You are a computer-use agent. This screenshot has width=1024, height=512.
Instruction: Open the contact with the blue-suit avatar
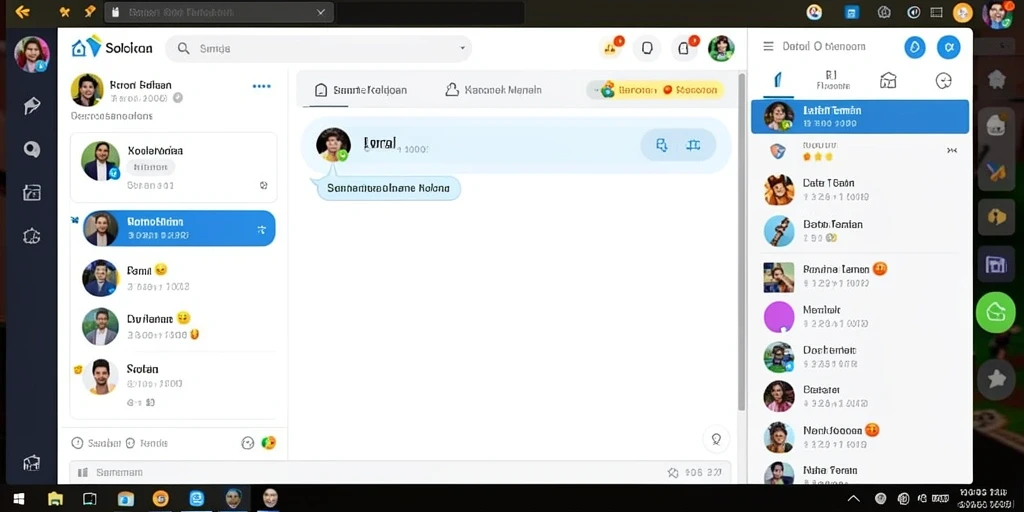(174, 278)
